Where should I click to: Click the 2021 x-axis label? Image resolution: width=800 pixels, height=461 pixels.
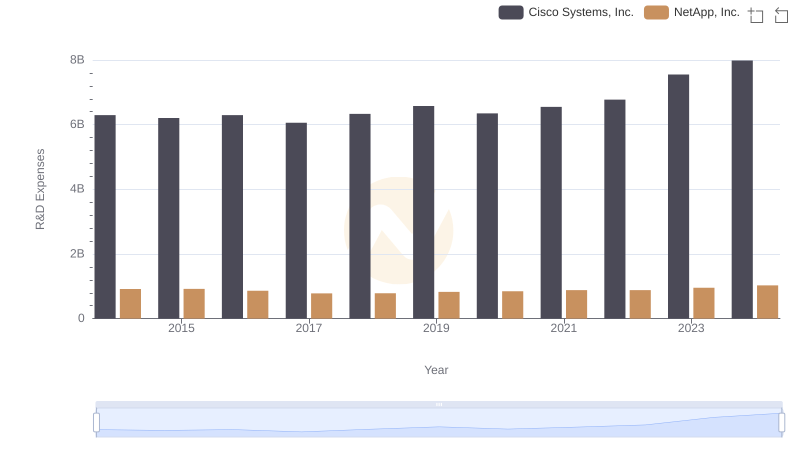[x=564, y=328]
